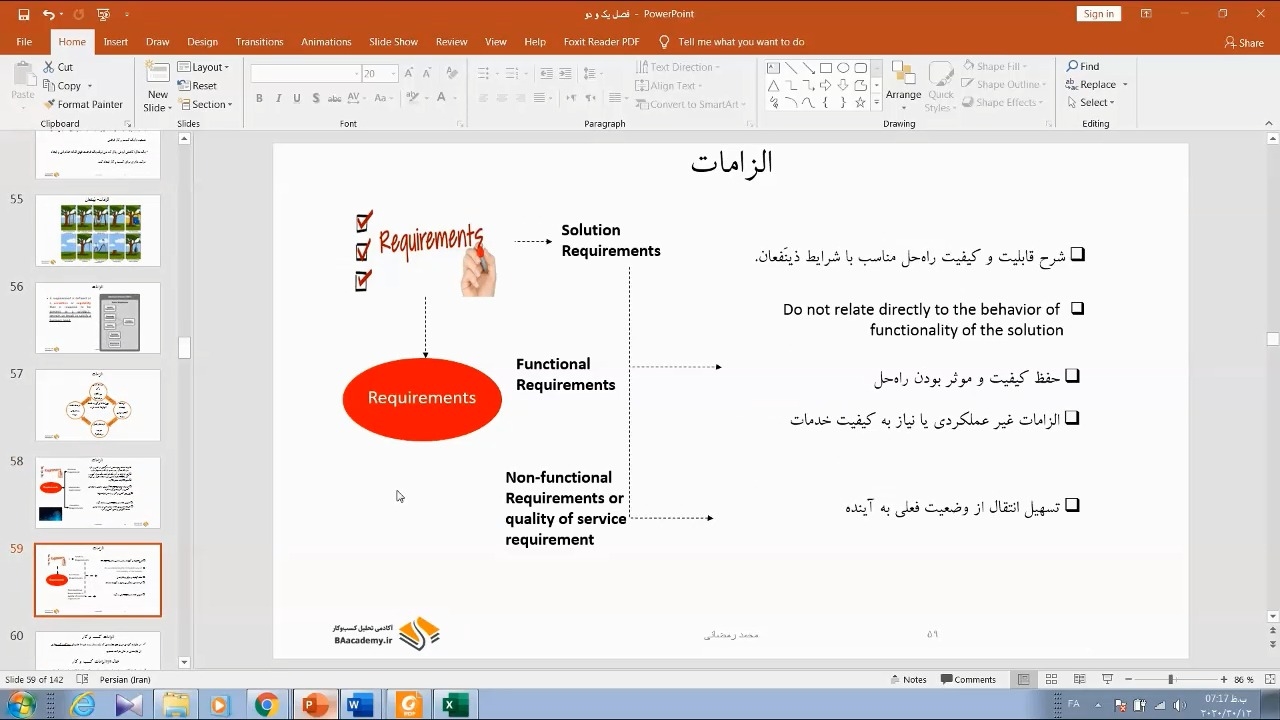
Task: Click the Format Painter tool
Action: (83, 104)
